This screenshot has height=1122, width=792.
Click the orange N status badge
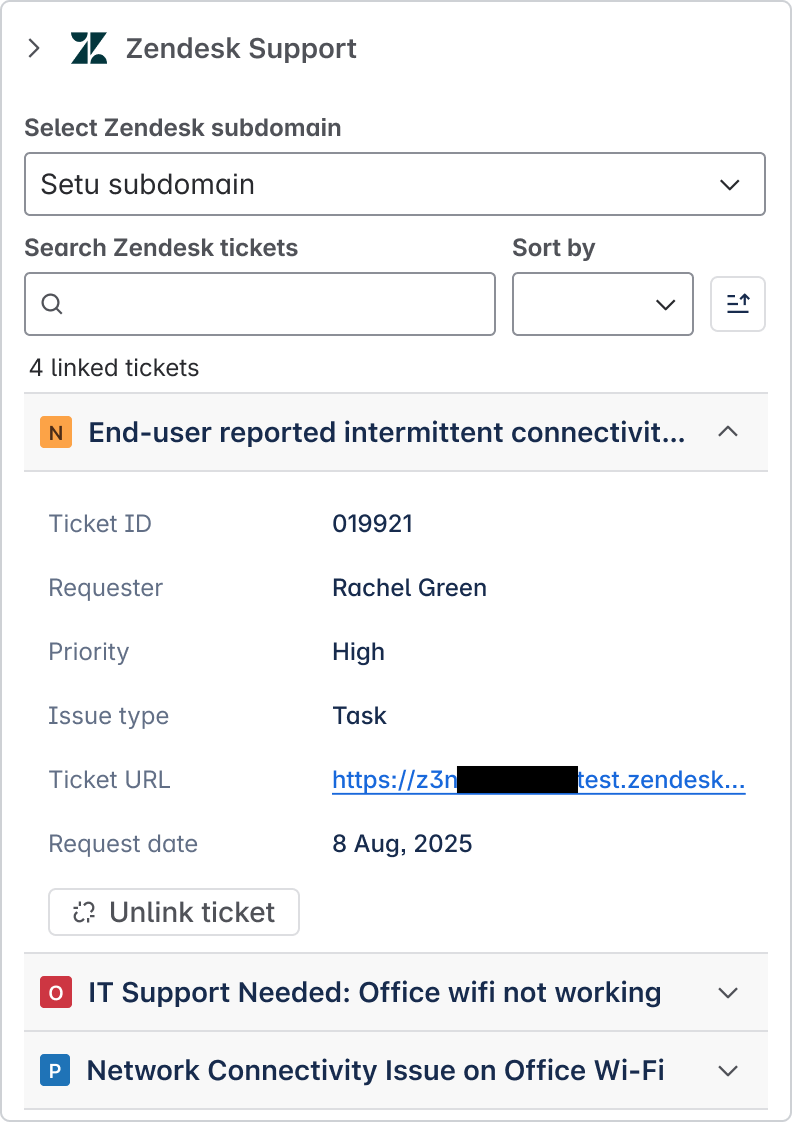click(x=56, y=432)
